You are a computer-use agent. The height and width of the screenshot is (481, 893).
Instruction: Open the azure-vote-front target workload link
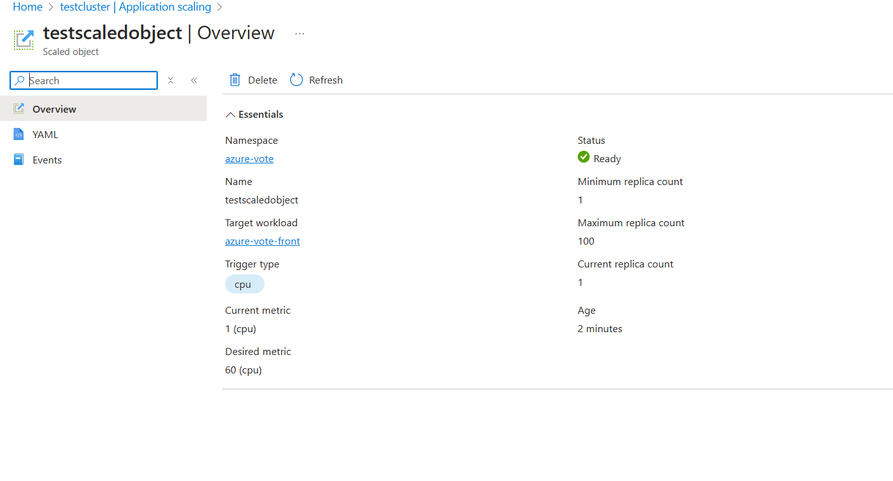(262, 241)
